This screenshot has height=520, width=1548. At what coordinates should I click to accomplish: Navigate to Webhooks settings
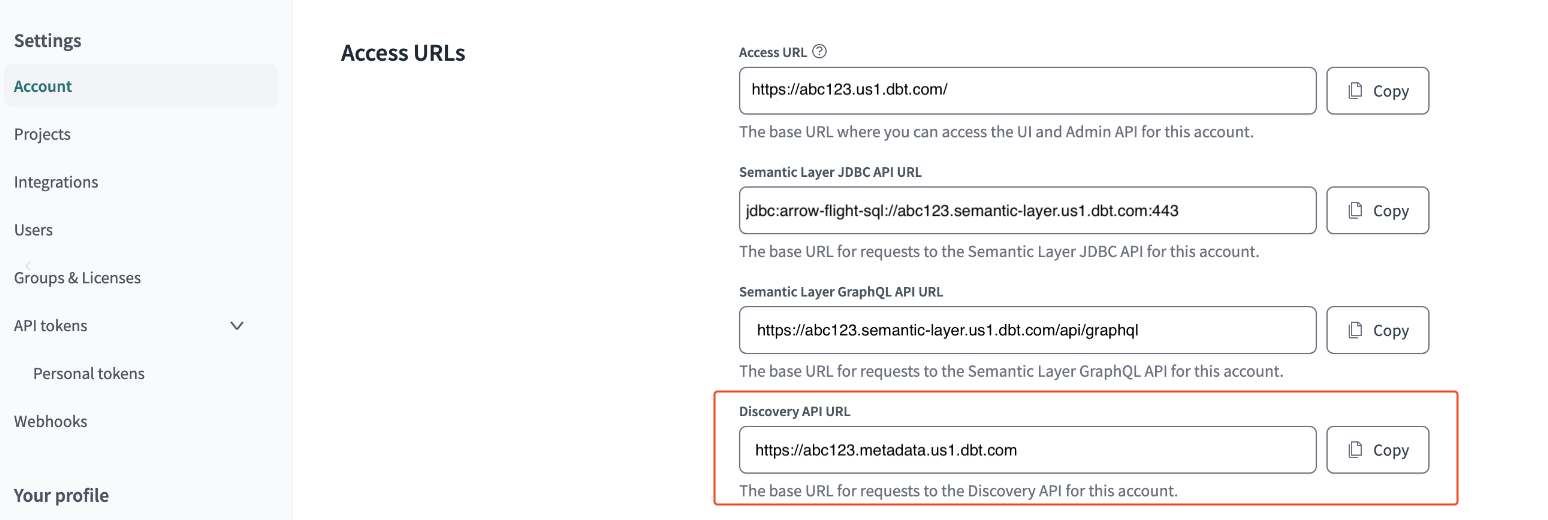tap(50, 422)
